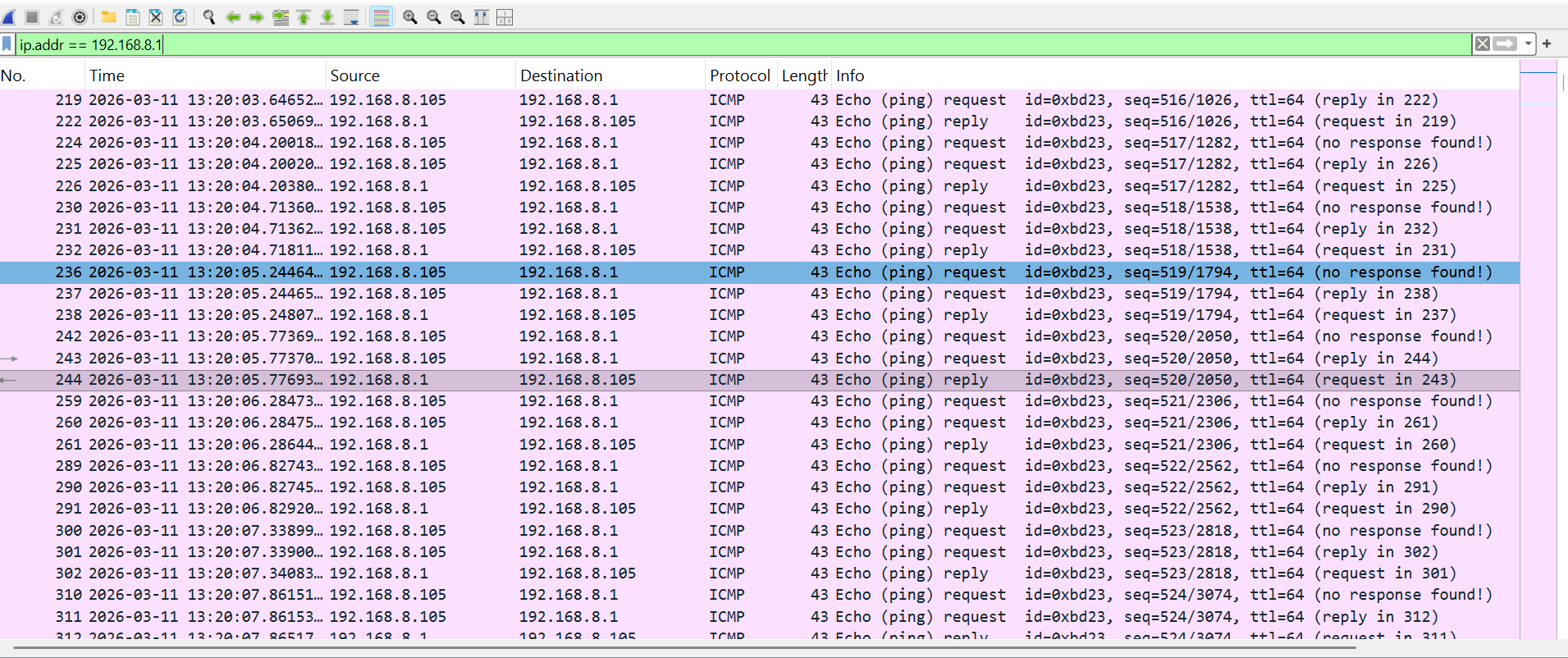Select packet 259 row

[x=760, y=401]
